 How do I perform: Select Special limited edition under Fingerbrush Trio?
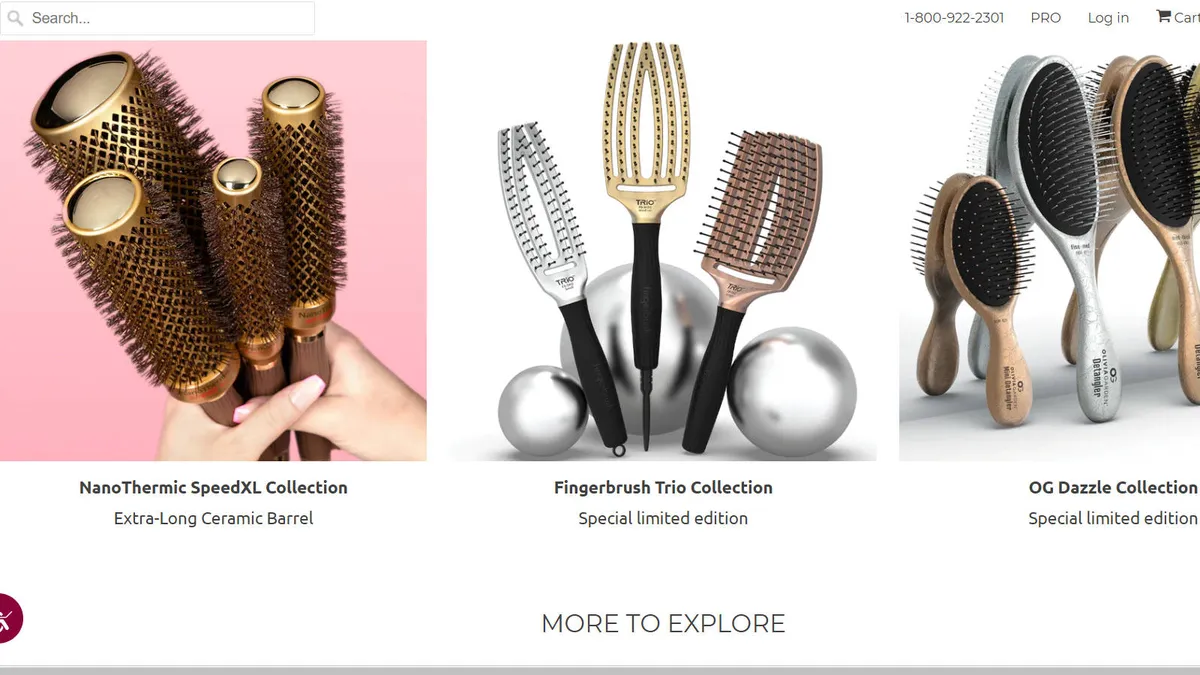[x=663, y=518]
